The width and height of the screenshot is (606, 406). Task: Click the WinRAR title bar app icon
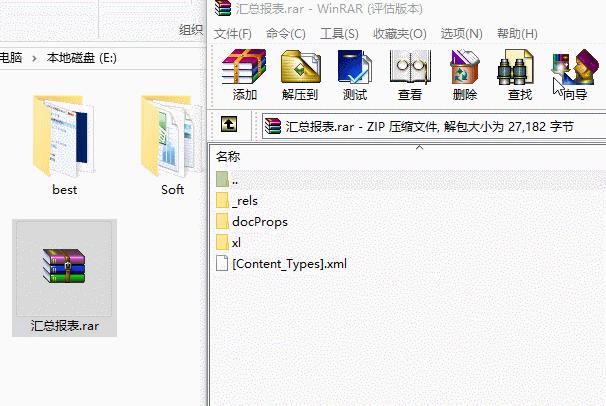223,8
